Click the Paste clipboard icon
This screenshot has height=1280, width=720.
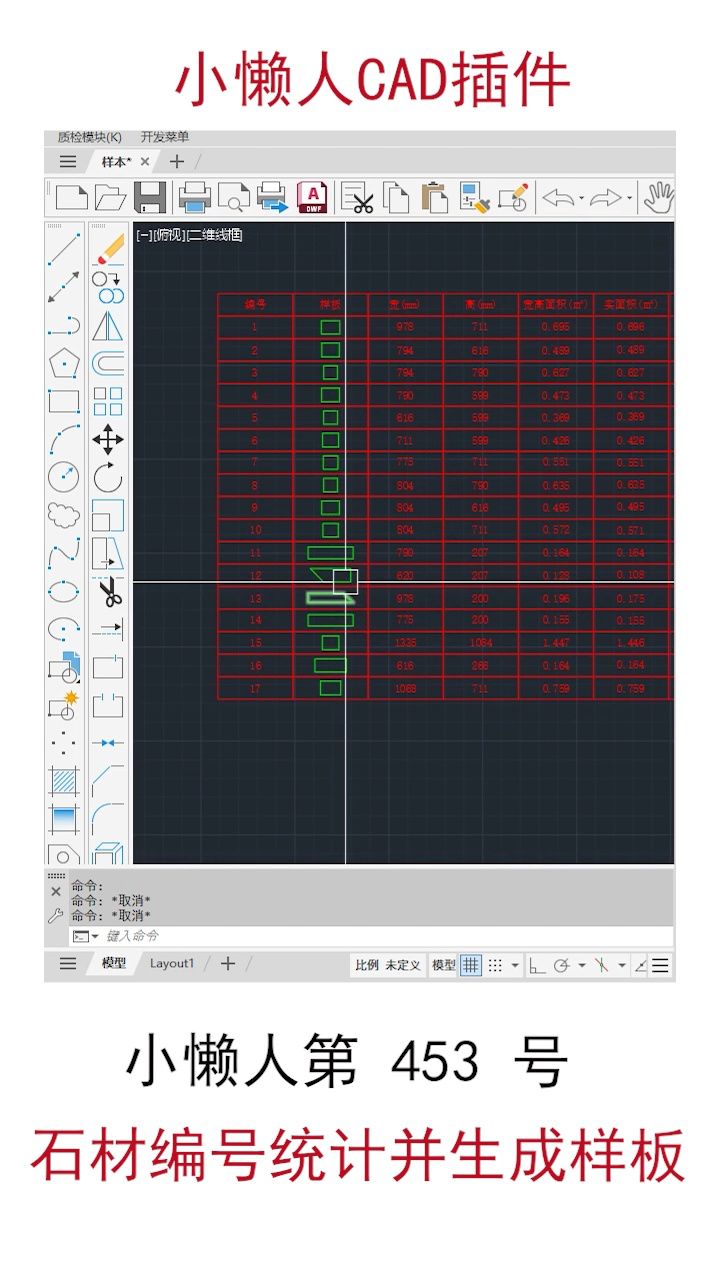435,197
